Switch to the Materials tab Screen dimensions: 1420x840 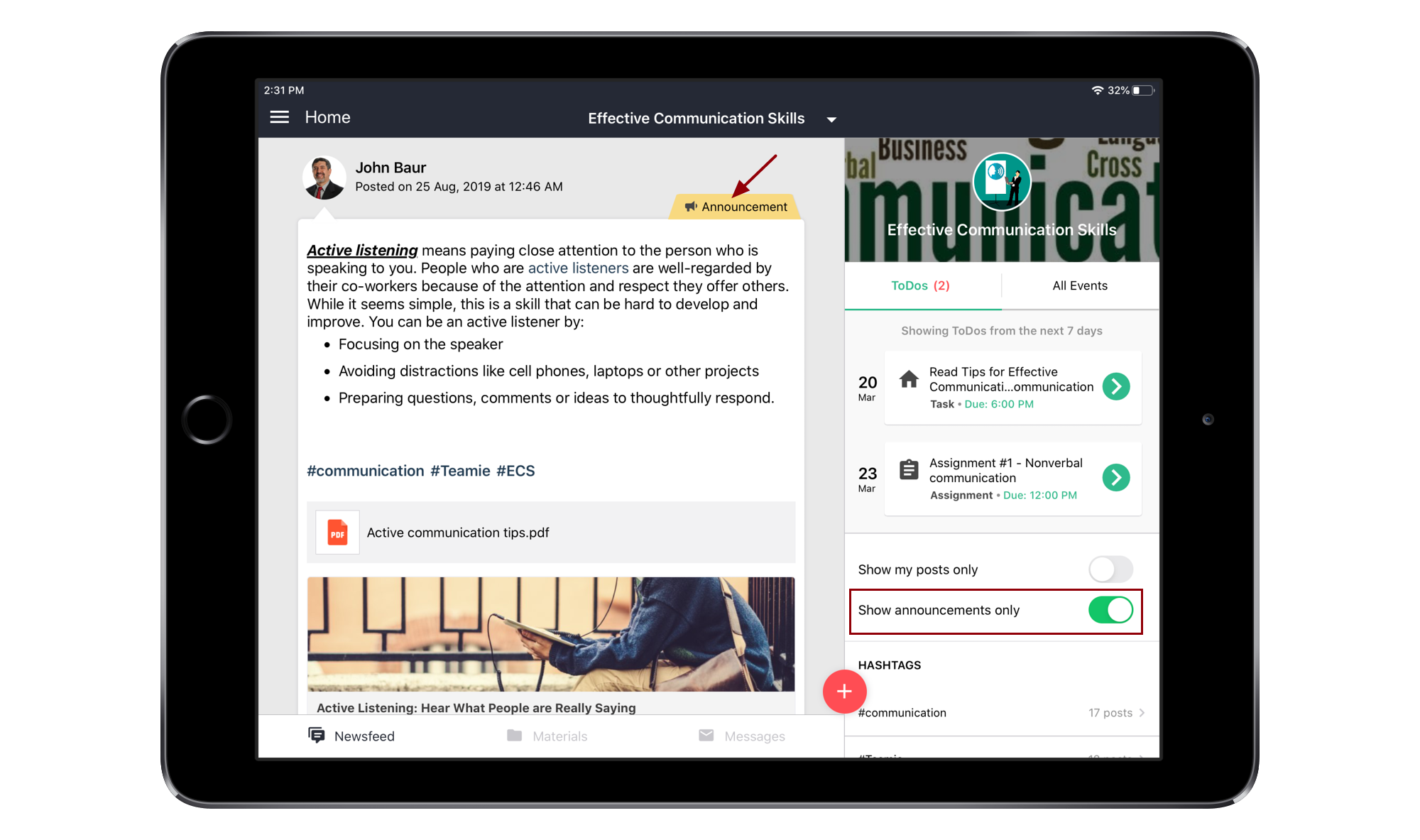click(547, 736)
